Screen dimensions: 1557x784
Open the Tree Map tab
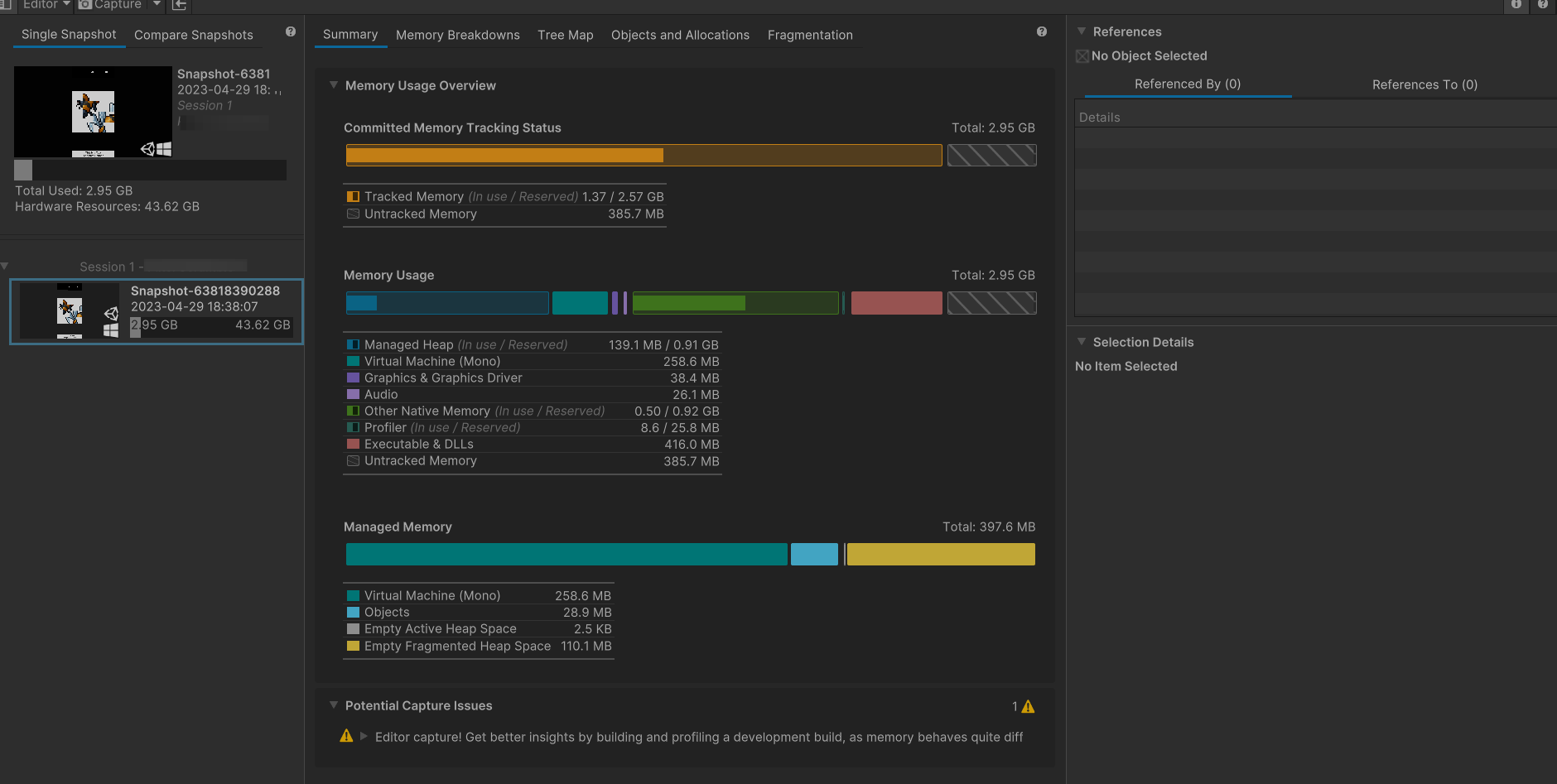566,35
